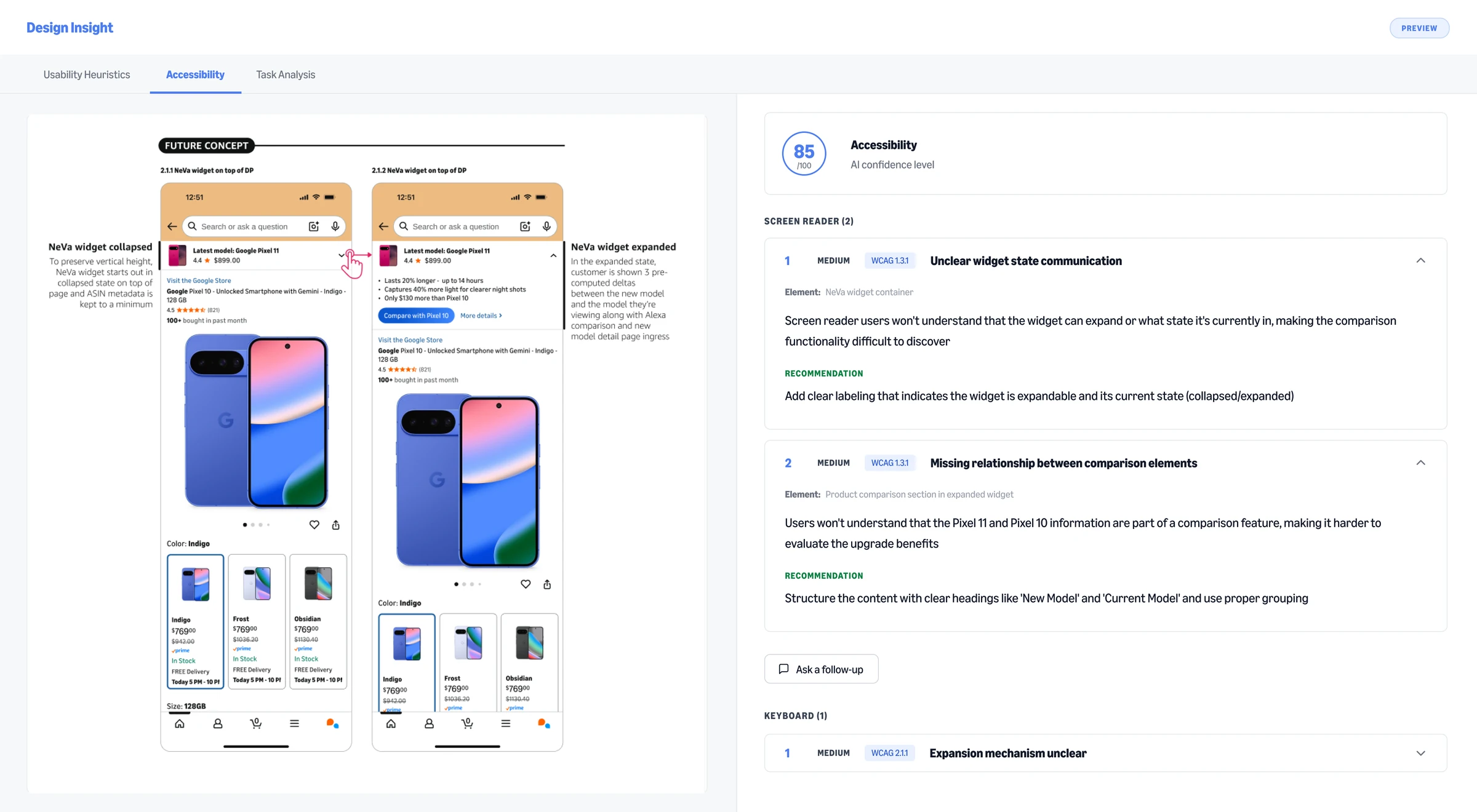Click hamburger menu icon in left phone nav

pos(294,724)
